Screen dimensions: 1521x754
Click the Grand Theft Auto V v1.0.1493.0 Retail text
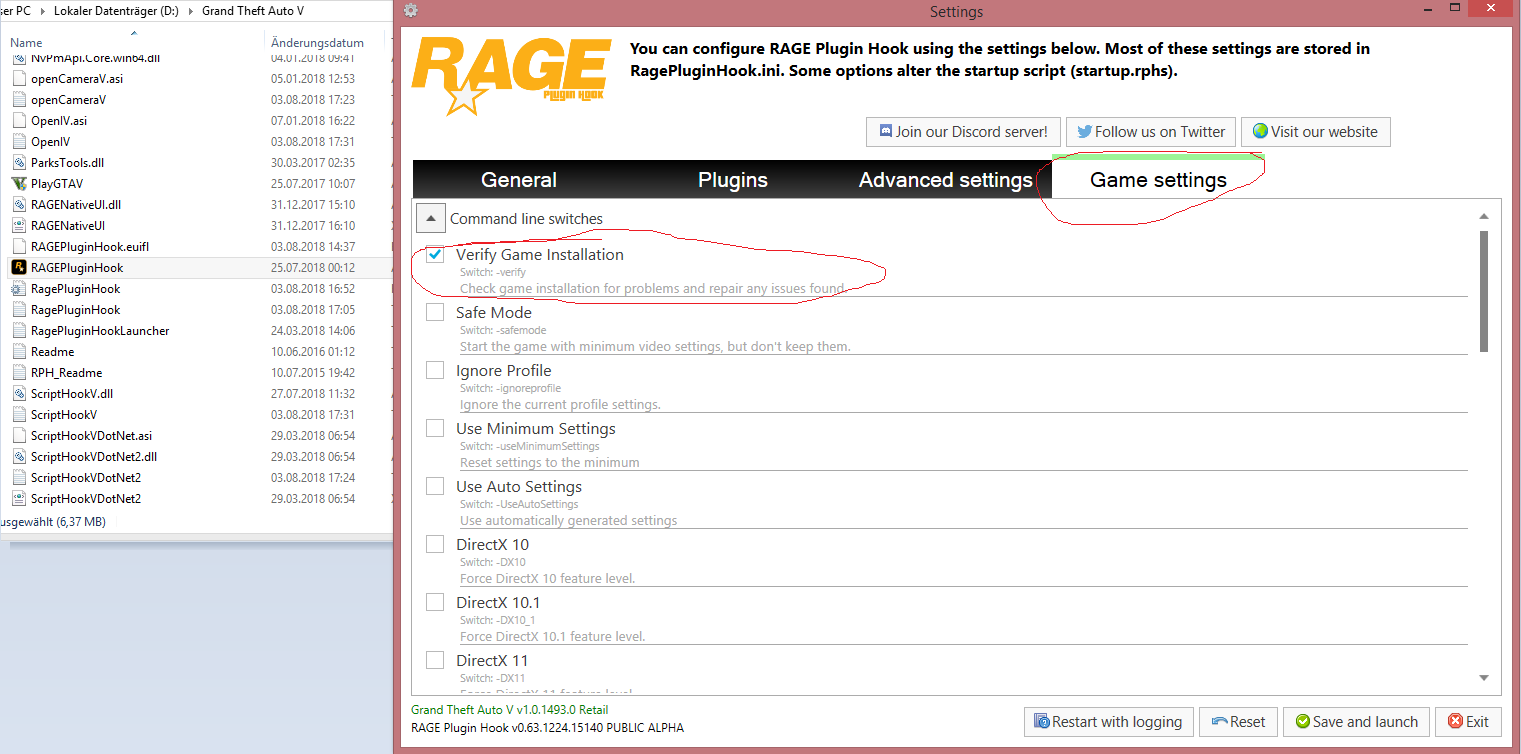pyautogui.click(x=510, y=710)
